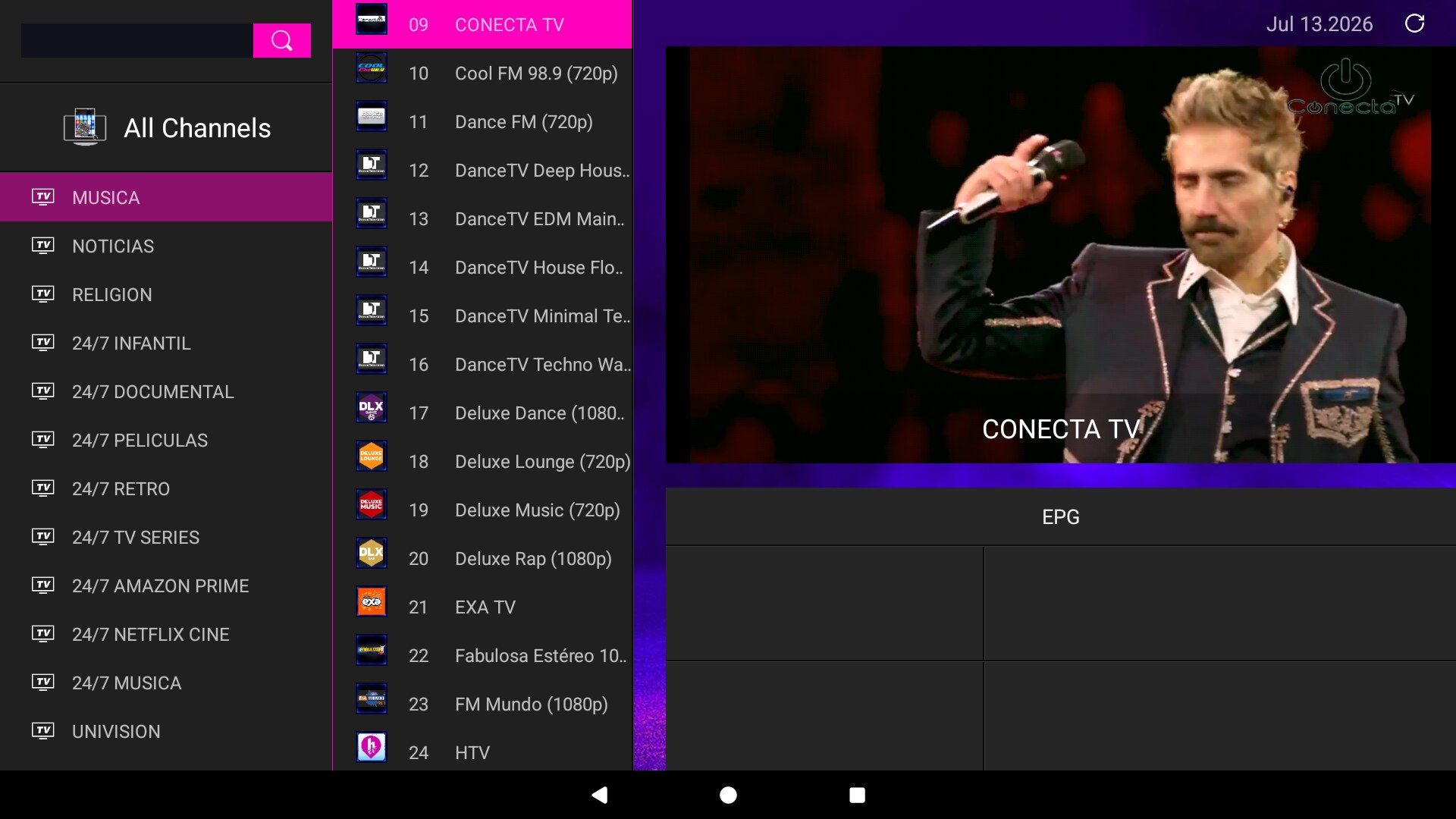Play channel 09 CONECTA TV
This screenshot has height=819, width=1456.
pyautogui.click(x=482, y=24)
